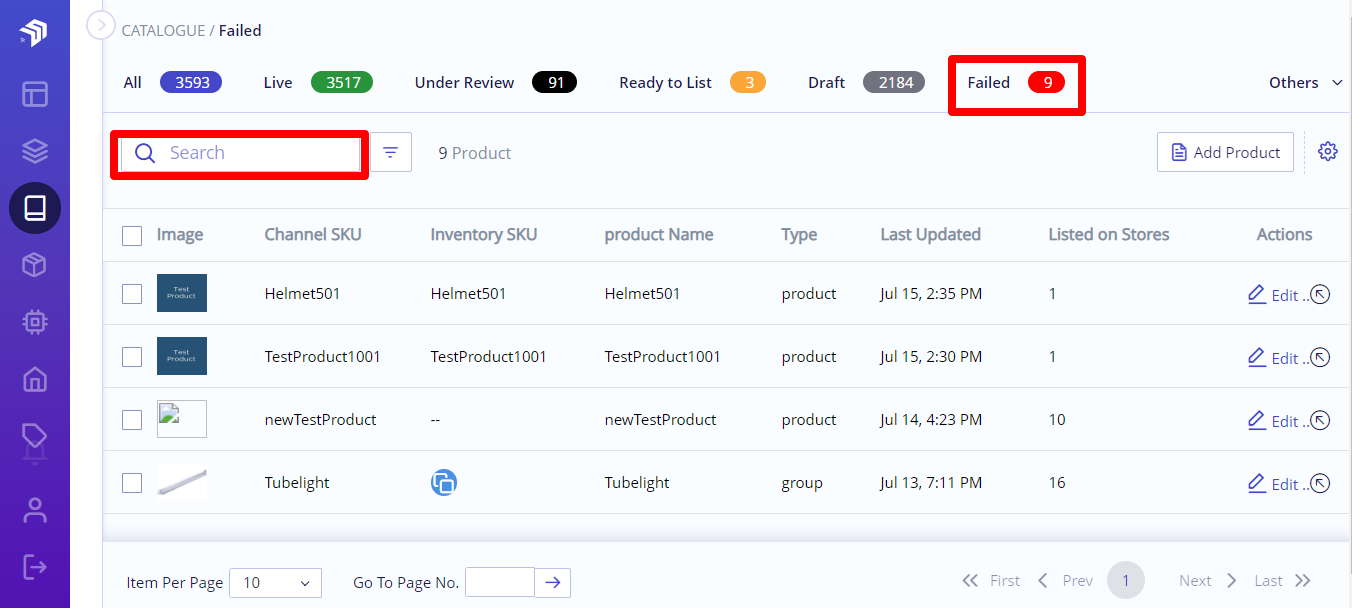The width and height of the screenshot is (1352, 608).
Task: Click the logout icon in sidebar
Action: pos(35,566)
